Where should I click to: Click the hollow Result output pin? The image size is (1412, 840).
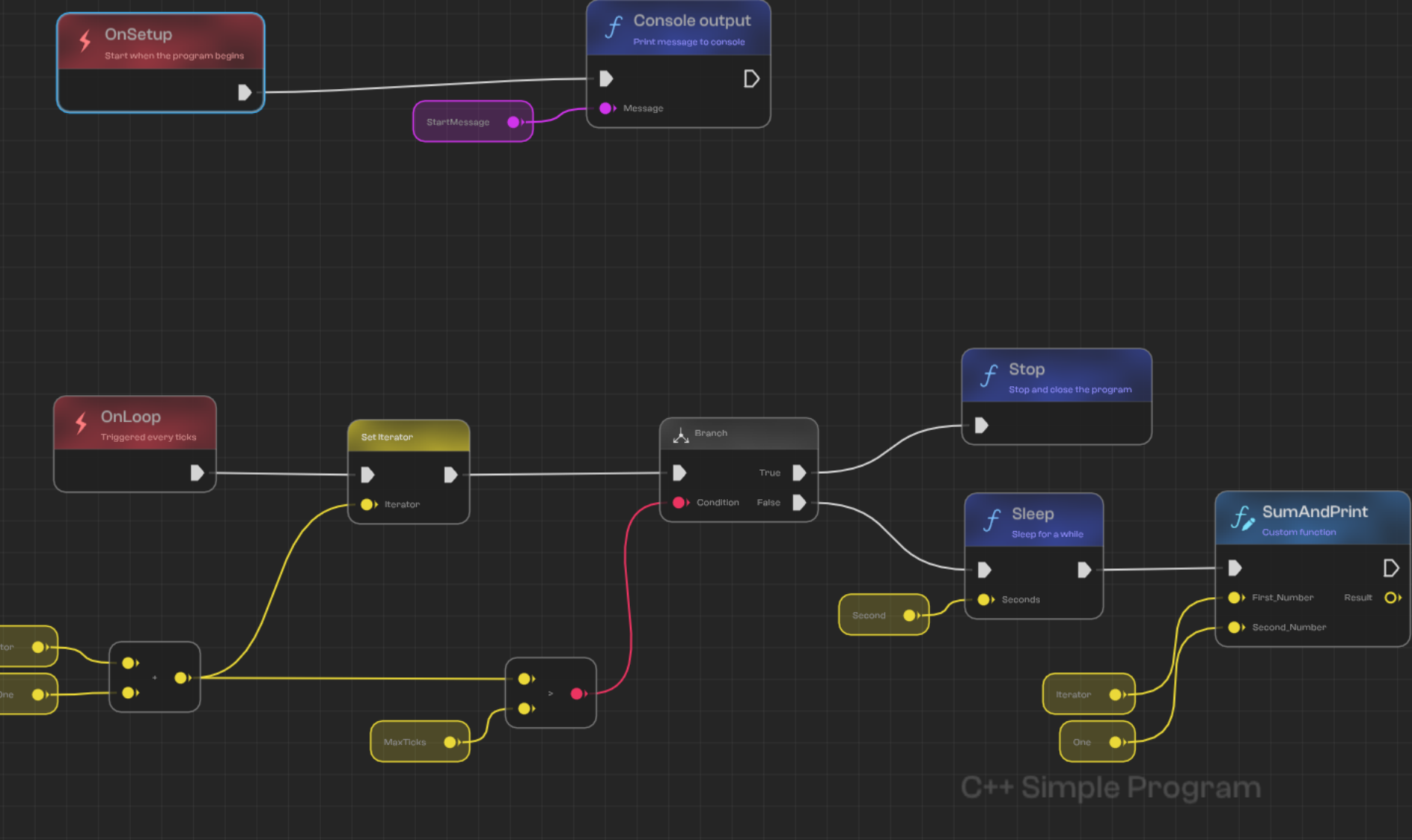[1391, 598]
